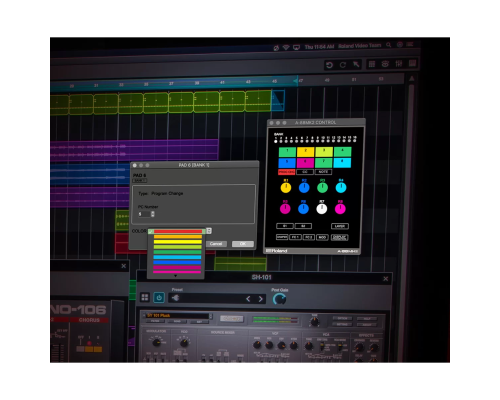
Task: Click the Wi-Fi icon in the menu bar
Action: coord(286,47)
